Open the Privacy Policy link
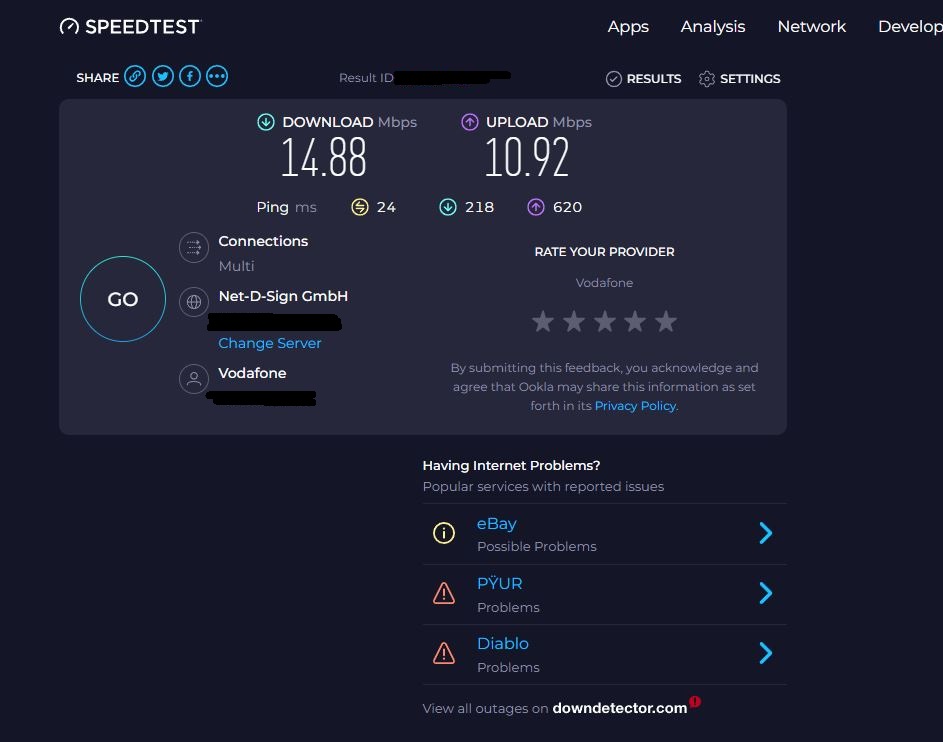Screen dimensions: 943x742 [636, 406]
